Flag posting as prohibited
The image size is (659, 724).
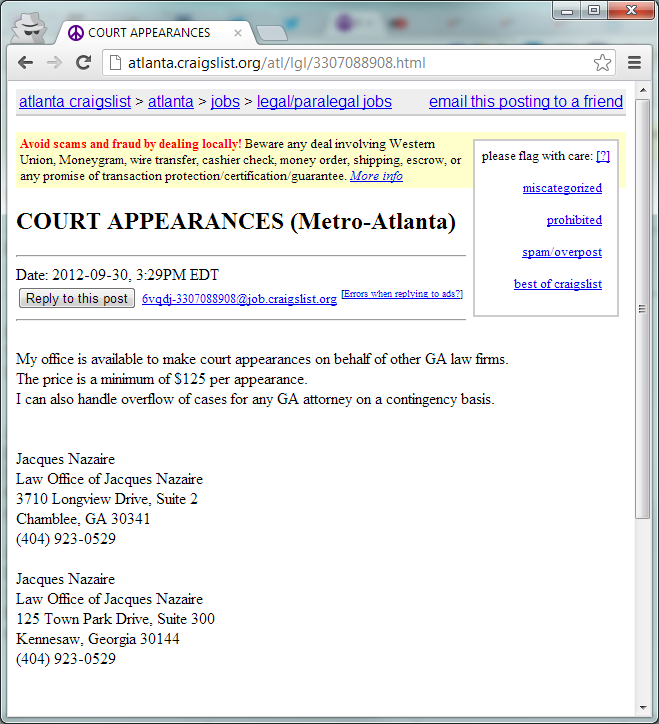click(574, 220)
